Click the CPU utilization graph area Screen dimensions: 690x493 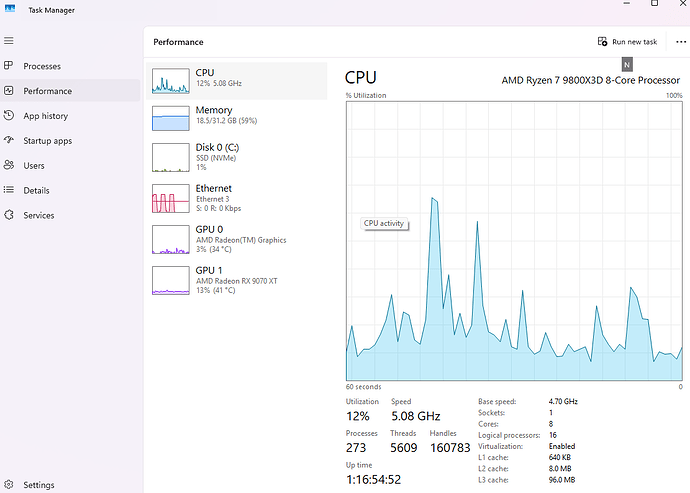pyautogui.click(x=515, y=240)
